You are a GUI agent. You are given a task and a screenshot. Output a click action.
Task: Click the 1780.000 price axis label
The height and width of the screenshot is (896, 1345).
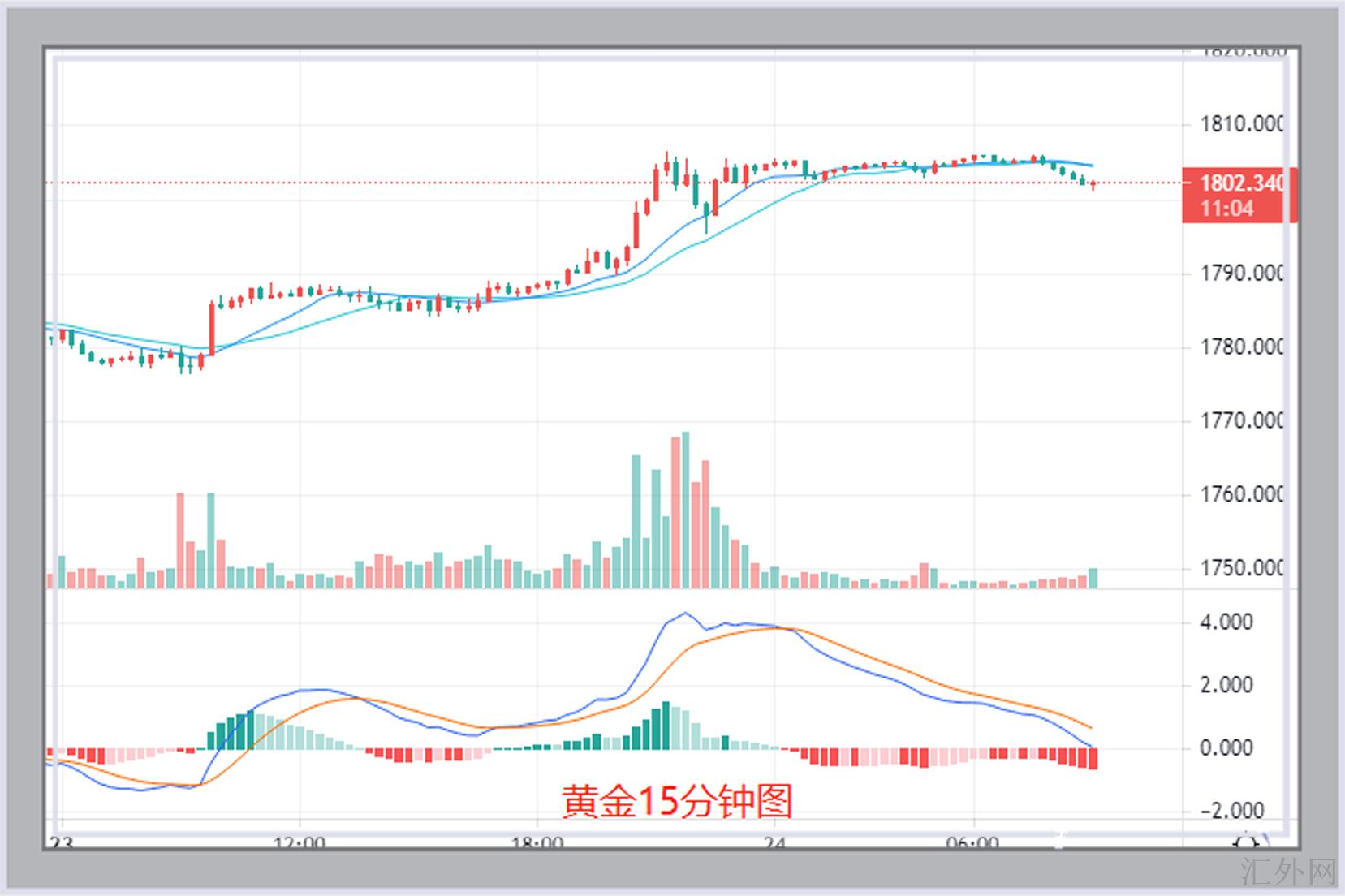pyautogui.click(x=1241, y=347)
